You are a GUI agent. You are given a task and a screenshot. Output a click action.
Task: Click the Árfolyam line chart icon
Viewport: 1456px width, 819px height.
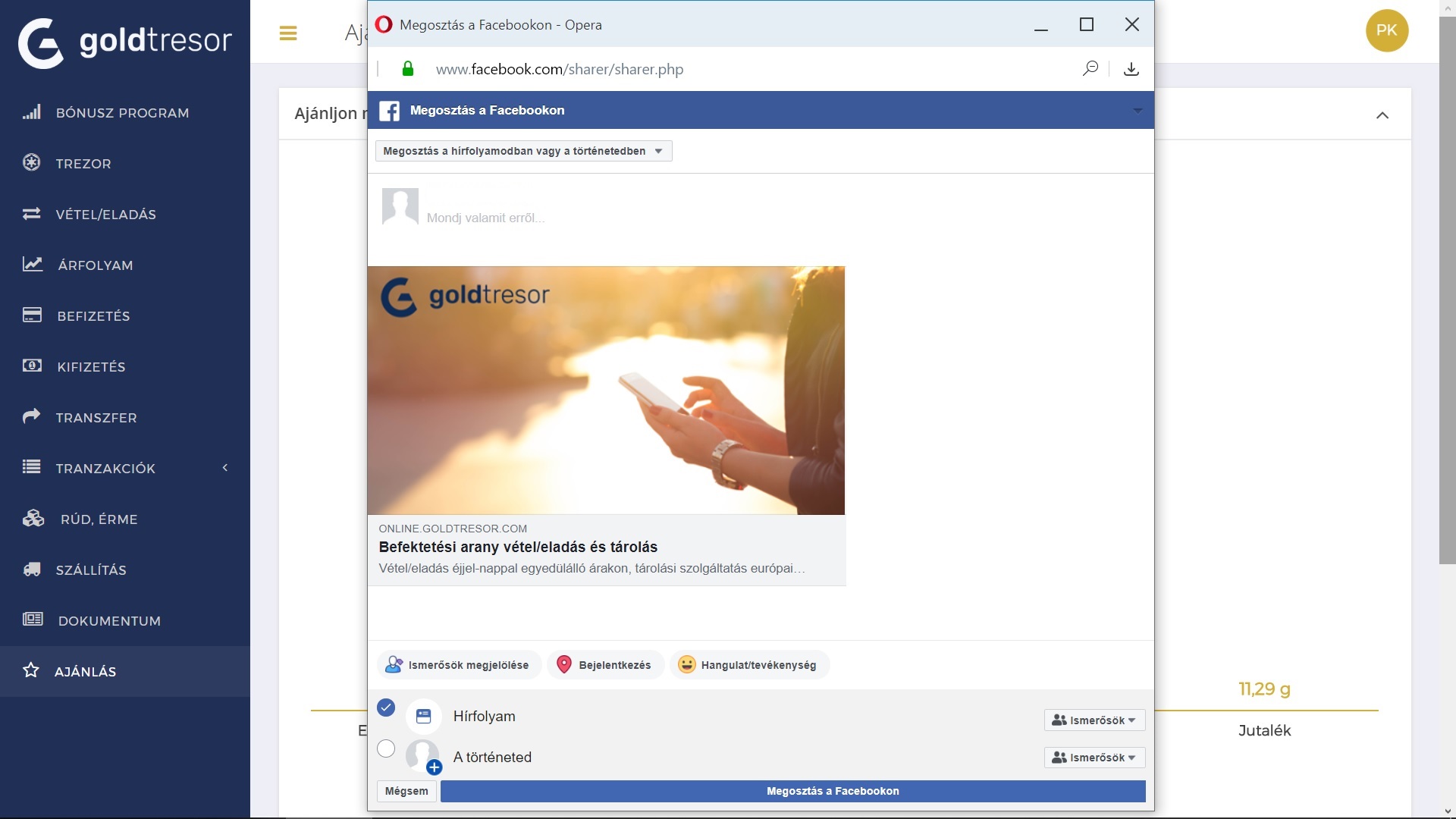(33, 264)
